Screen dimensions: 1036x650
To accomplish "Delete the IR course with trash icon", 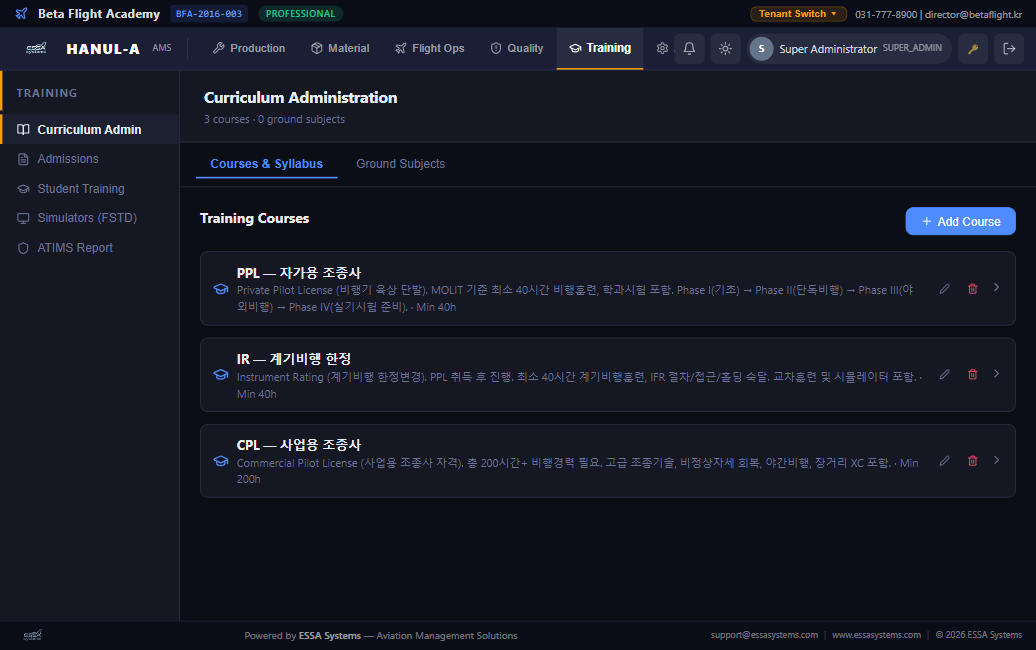I will [x=973, y=375].
